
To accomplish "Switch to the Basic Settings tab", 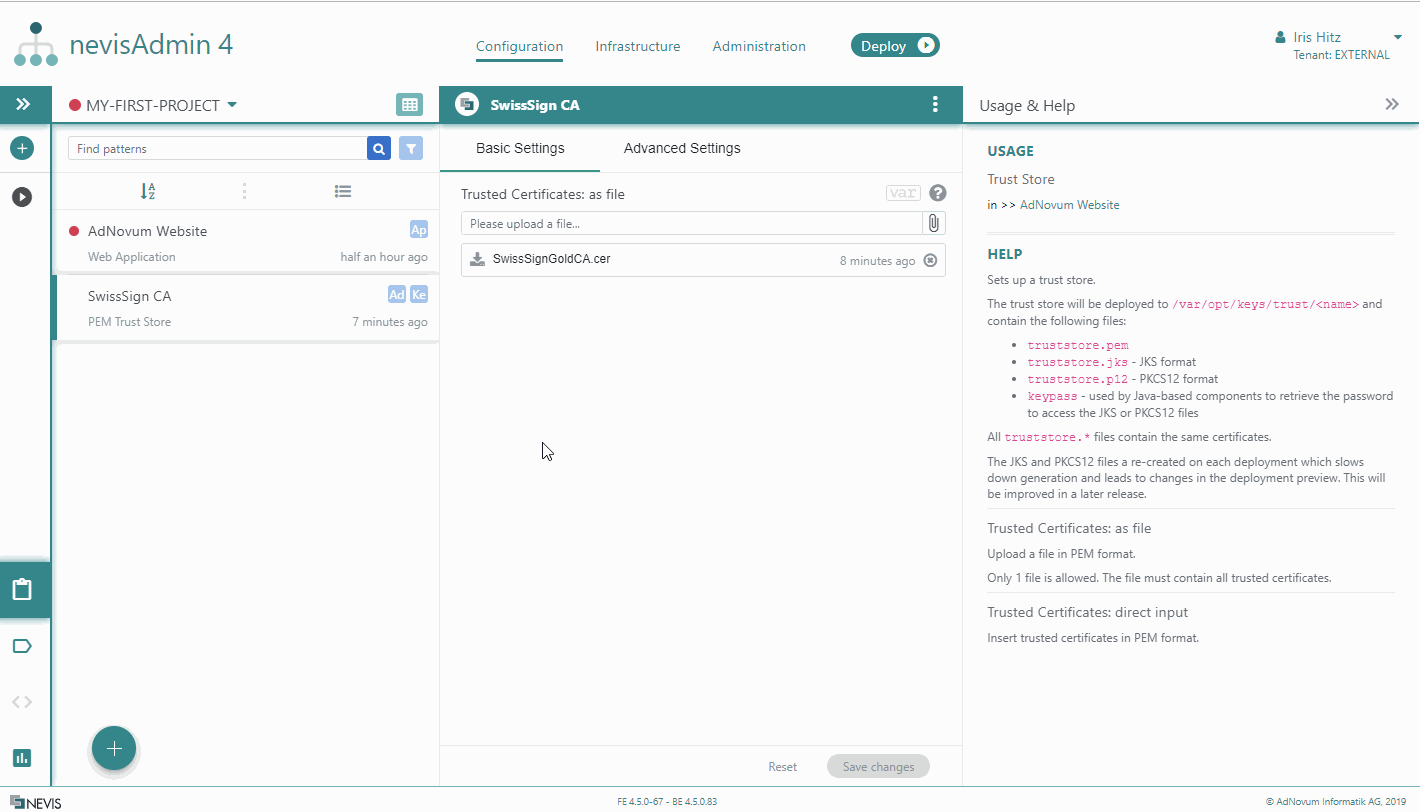I will tap(520, 148).
